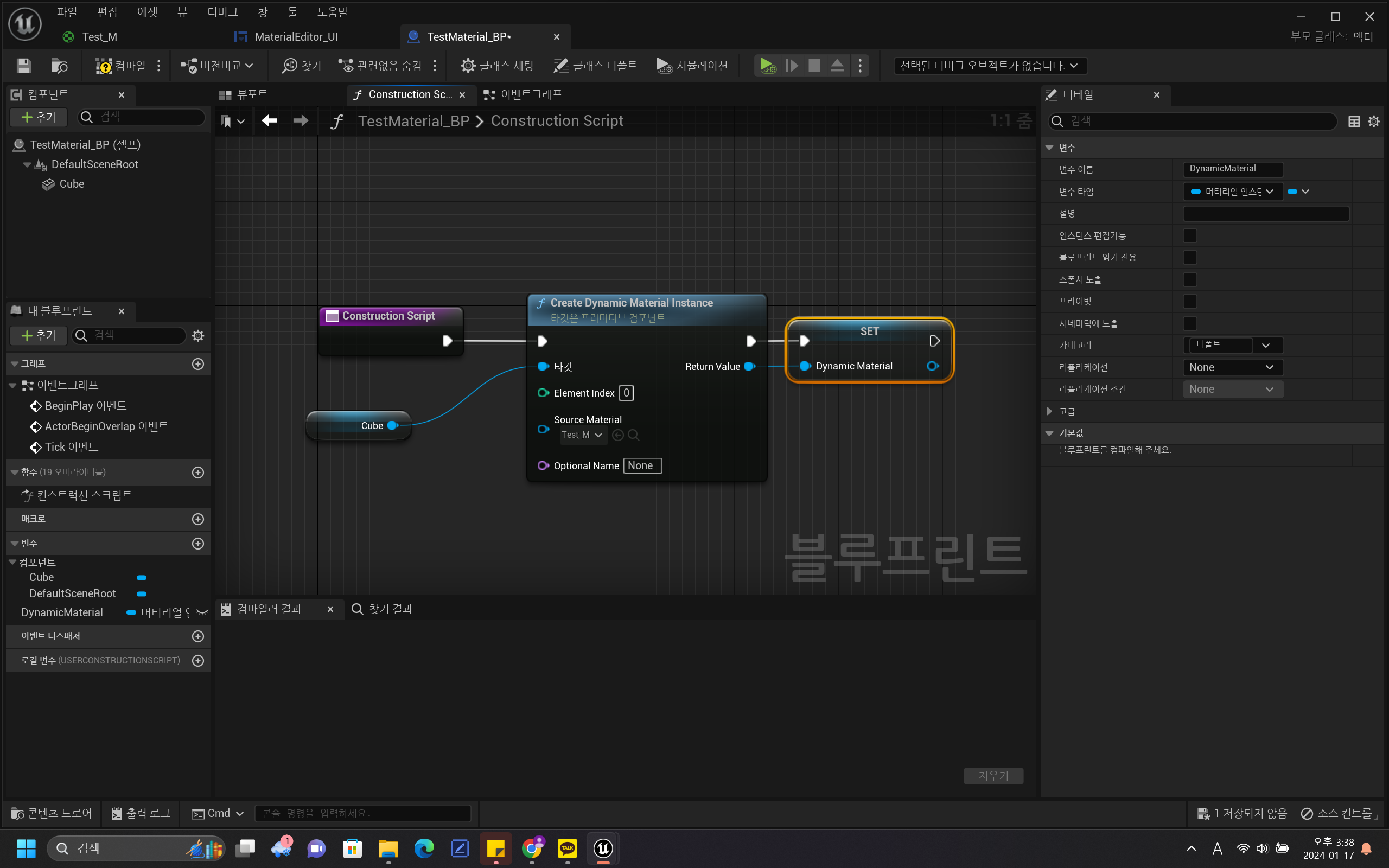Click the back arrow in graph navigation
Screen dimensions: 1389x868
tap(269, 120)
